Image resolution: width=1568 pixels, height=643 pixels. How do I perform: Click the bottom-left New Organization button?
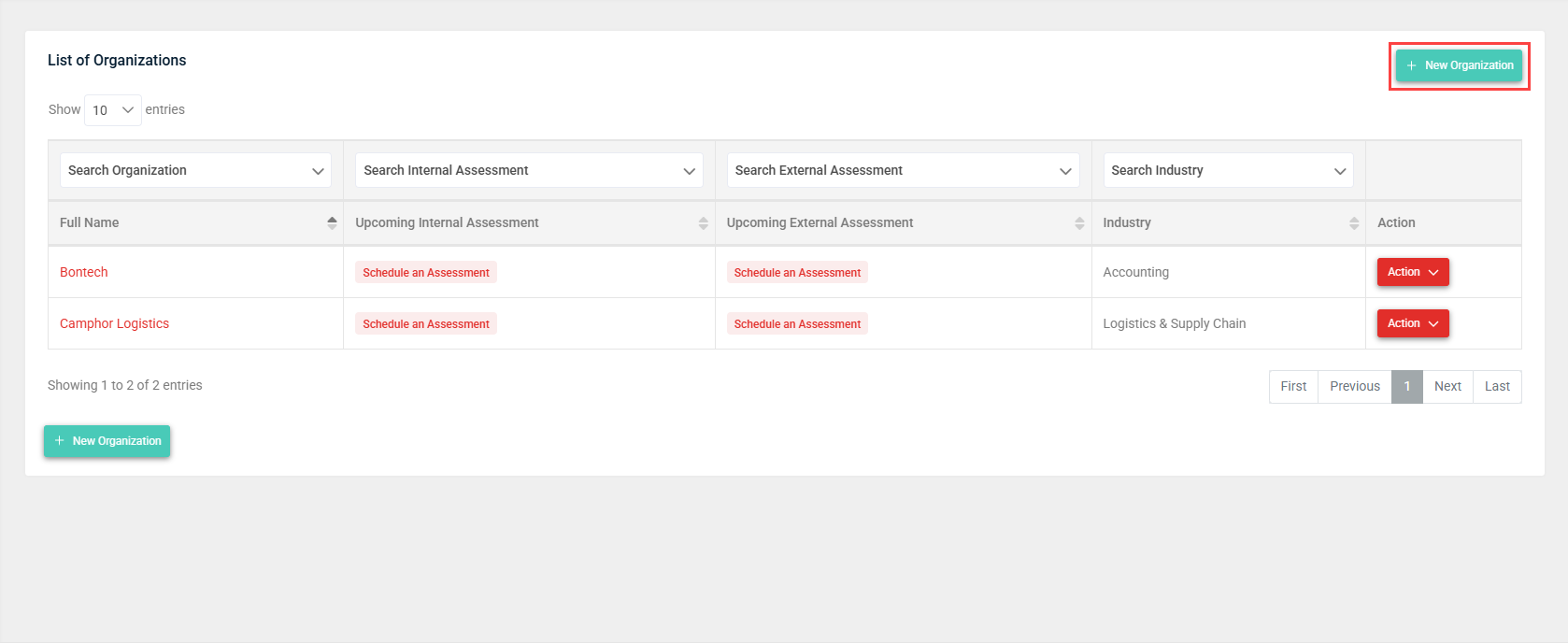tap(107, 441)
